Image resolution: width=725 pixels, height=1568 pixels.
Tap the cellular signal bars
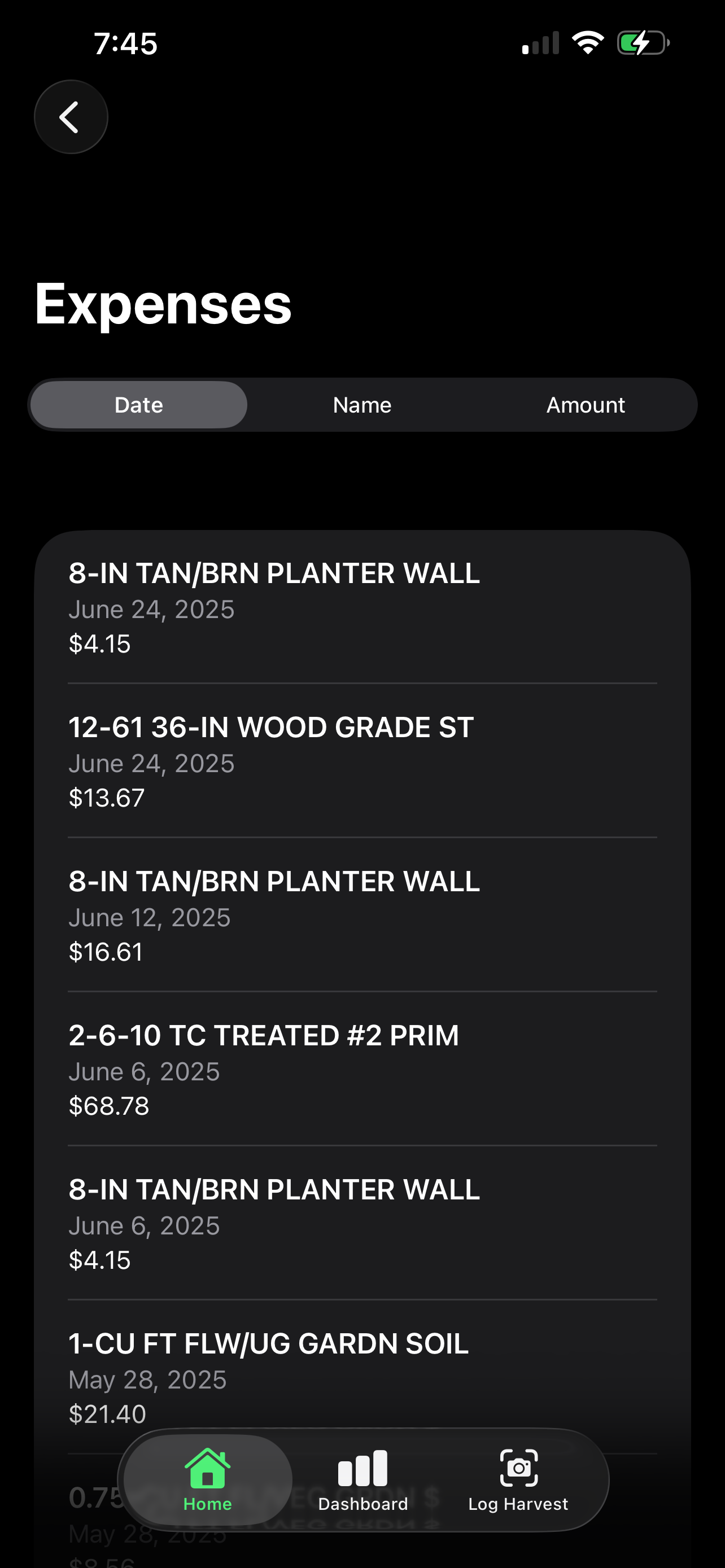click(540, 43)
